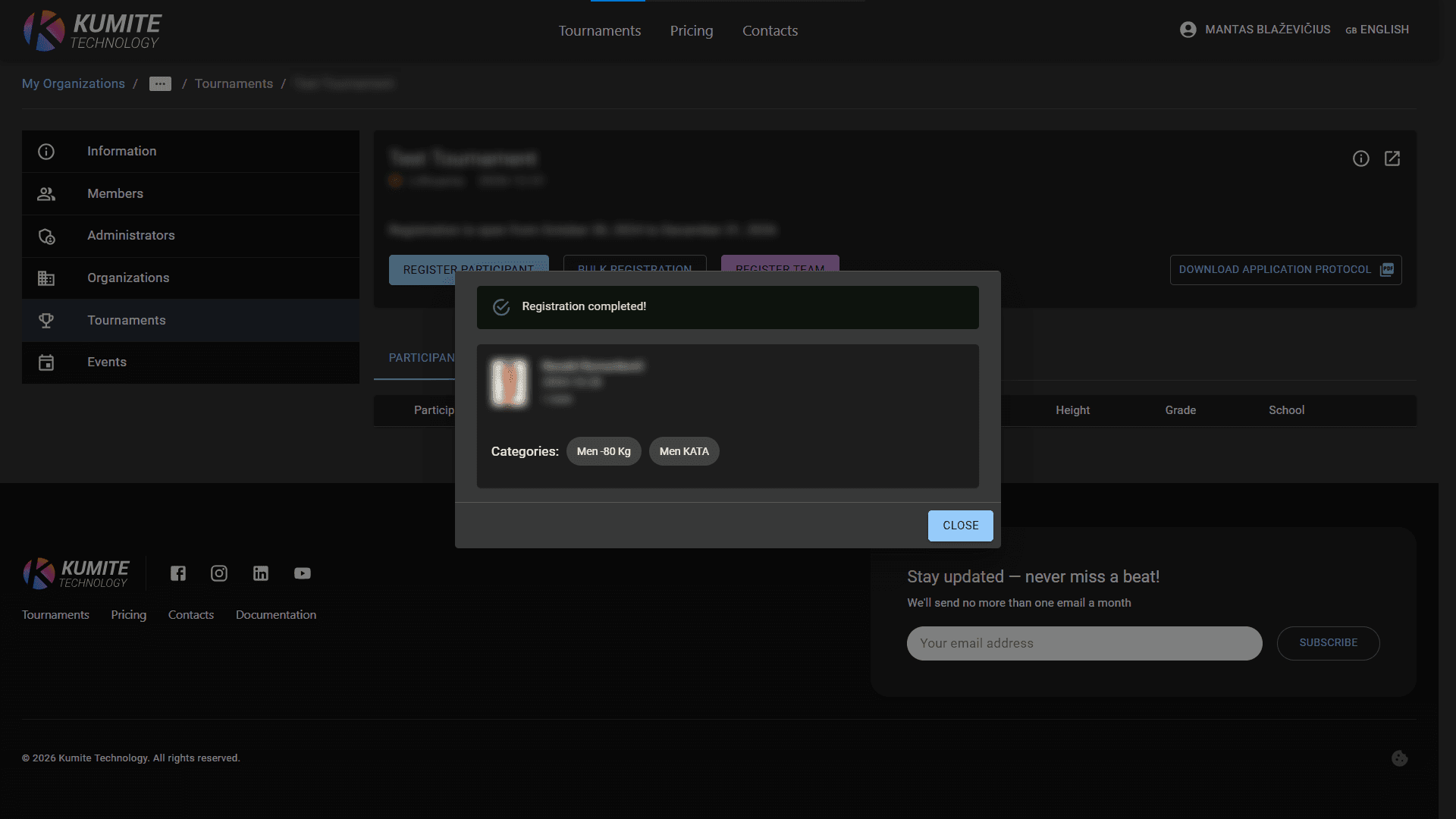Image resolution: width=1456 pixels, height=819 pixels.
Task: Open the Pricing menu item
Action: coord(691,30)
